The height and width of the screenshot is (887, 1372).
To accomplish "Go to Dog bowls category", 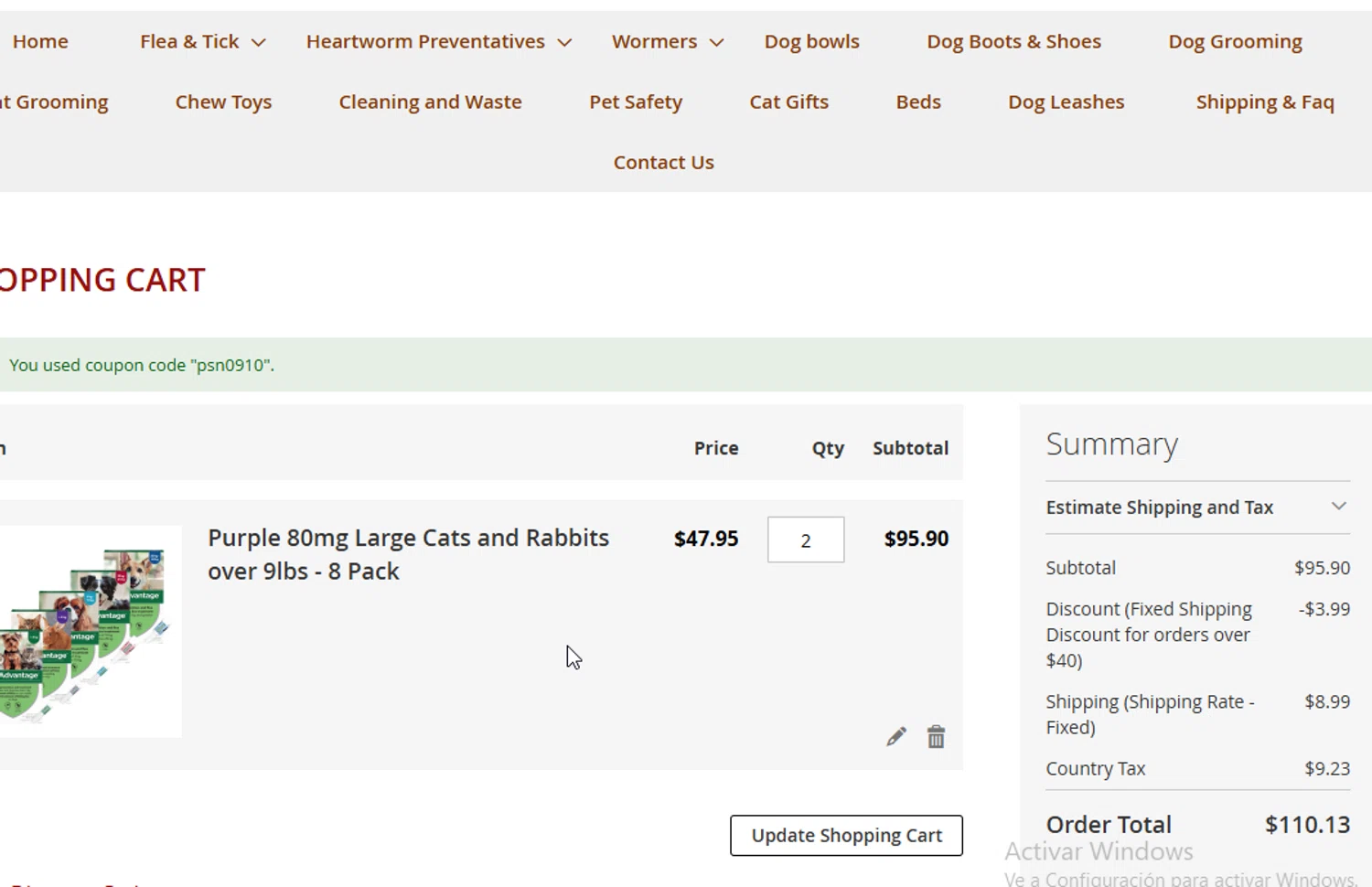I will (x=812, y=41).
